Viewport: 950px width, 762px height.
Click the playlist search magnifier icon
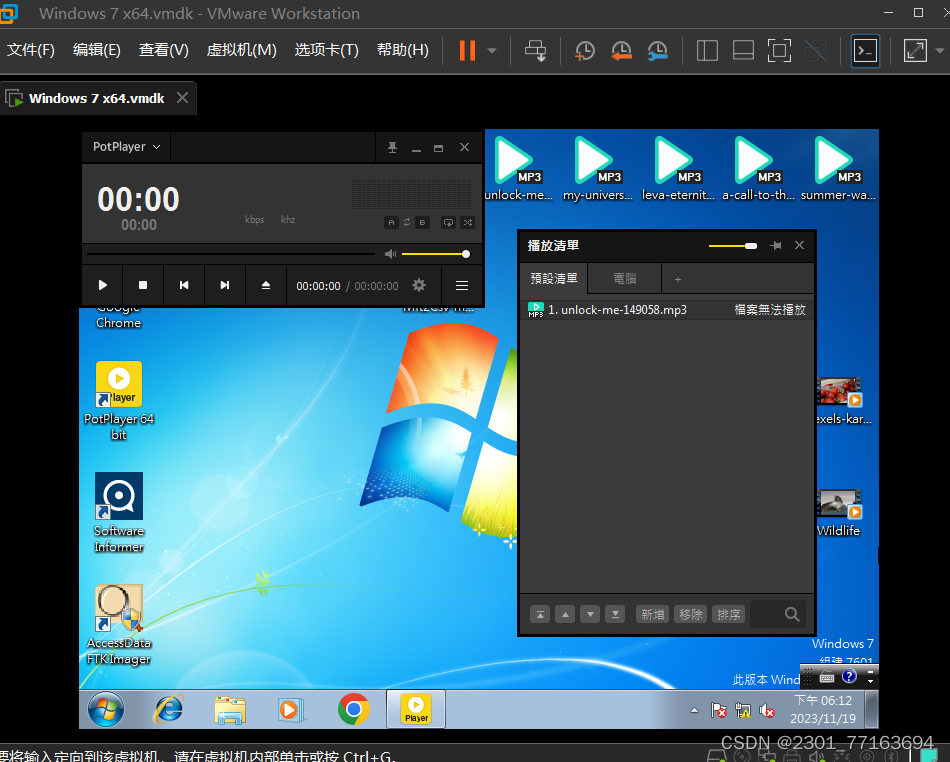792,614
